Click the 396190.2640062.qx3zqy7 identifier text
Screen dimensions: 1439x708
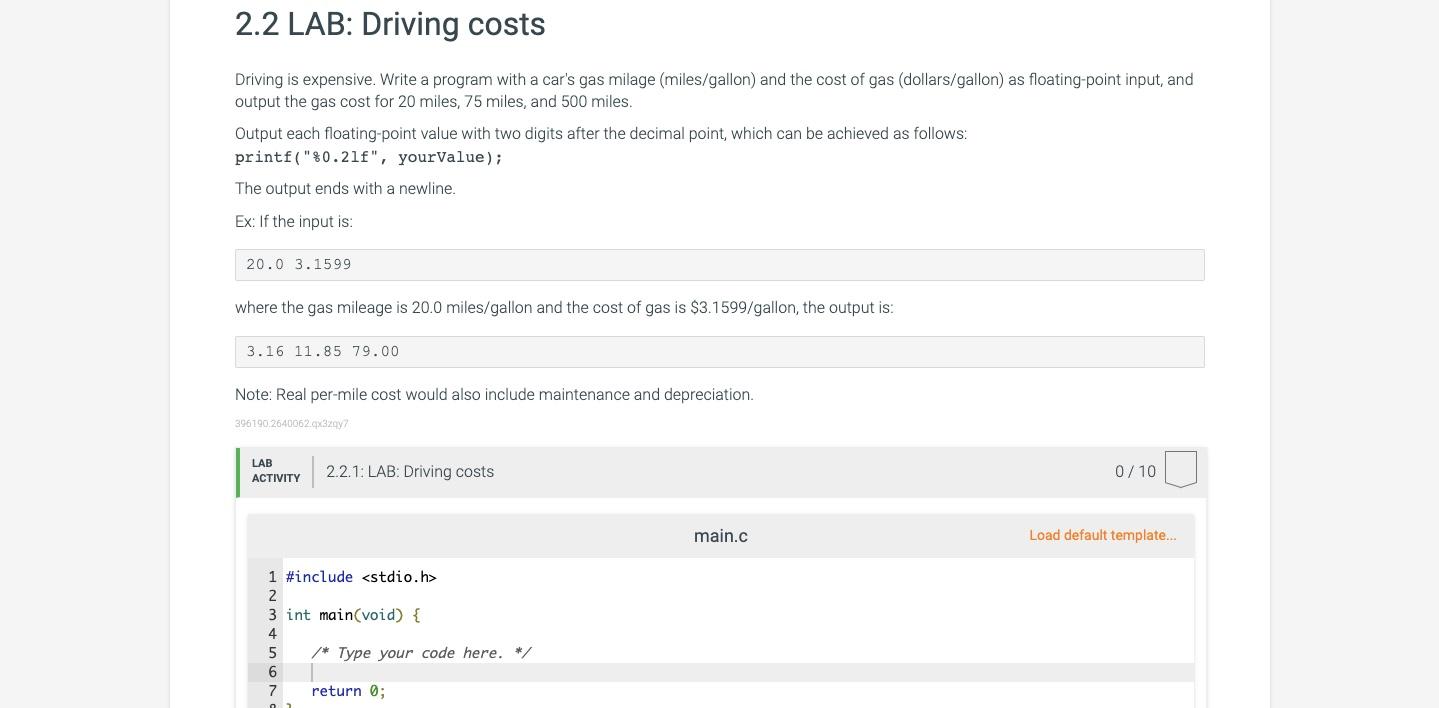pos(291,423)
